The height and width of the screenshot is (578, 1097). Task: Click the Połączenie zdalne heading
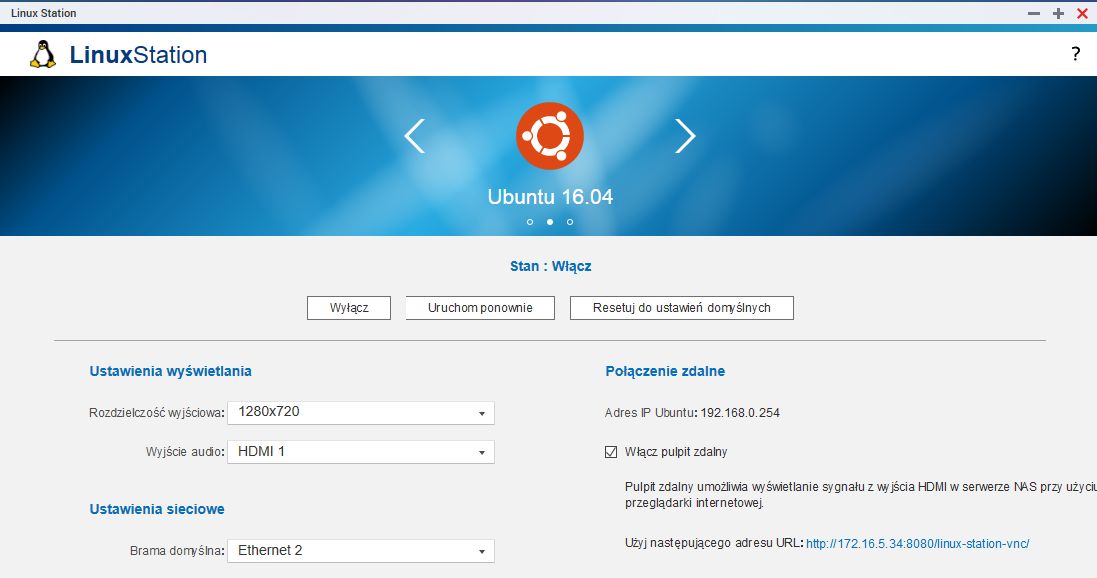pyautogui.click(x=665, y=372)
